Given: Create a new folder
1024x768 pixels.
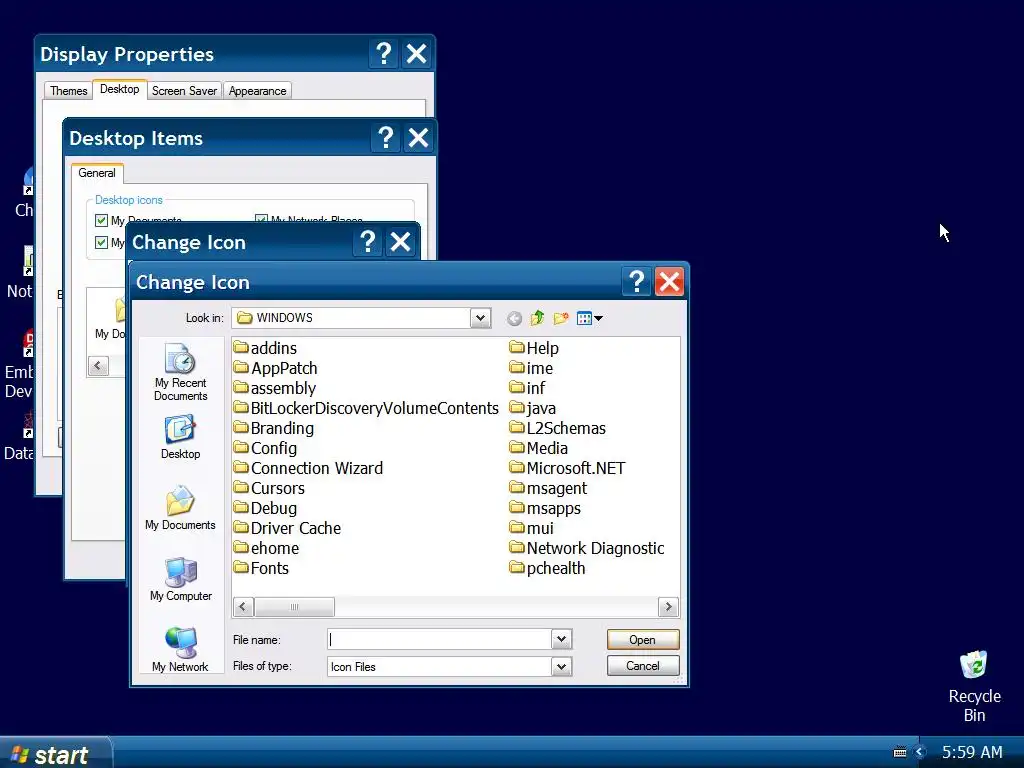Looking at the screenshot, I should pyautogui.click(x=560, y=318).
